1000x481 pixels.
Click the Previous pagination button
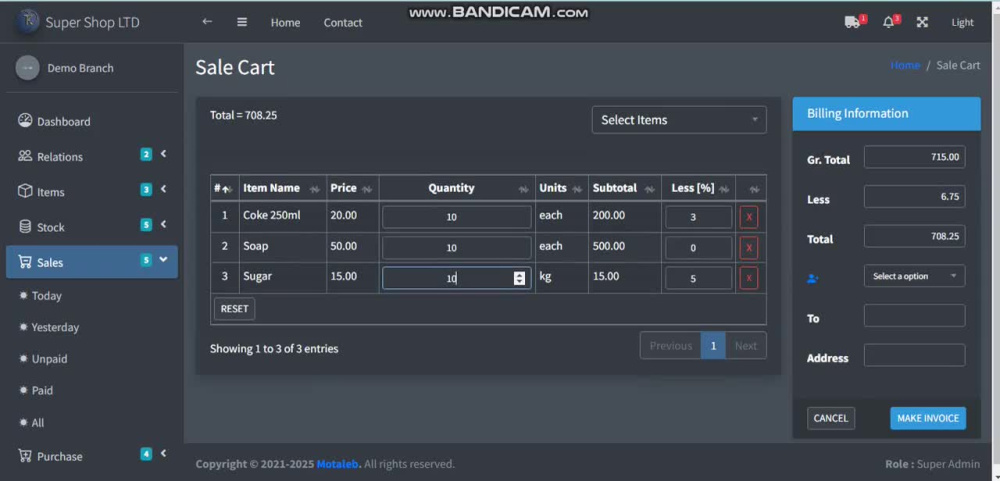point(670,346)
